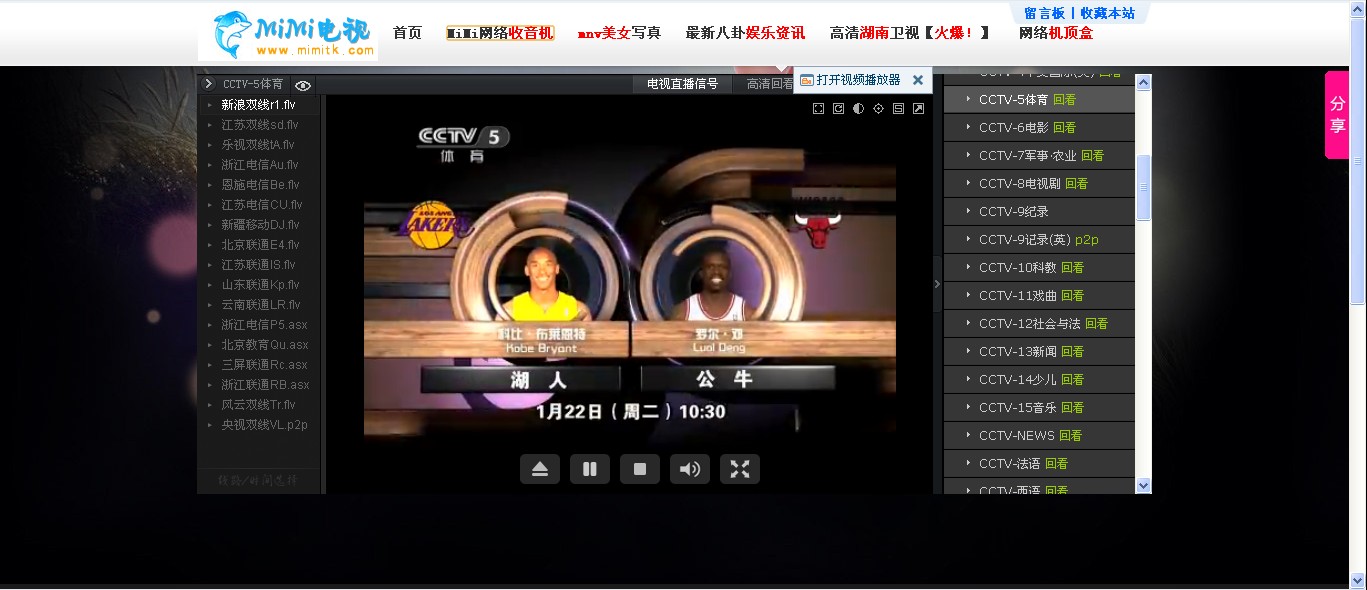
Task: Select source 恩施电信Be.flv
Action: pos(258,185)
